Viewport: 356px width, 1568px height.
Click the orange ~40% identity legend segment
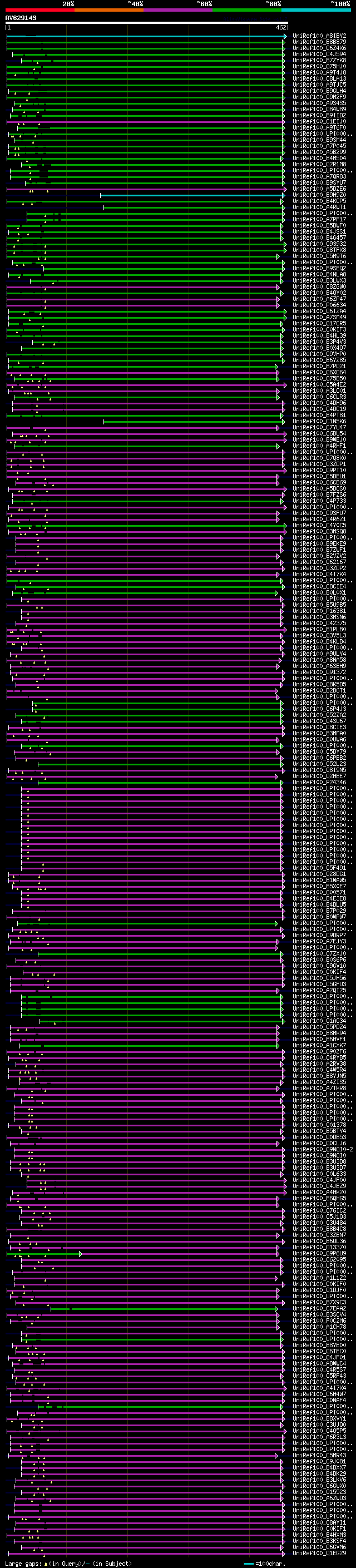tap(109, 10)
